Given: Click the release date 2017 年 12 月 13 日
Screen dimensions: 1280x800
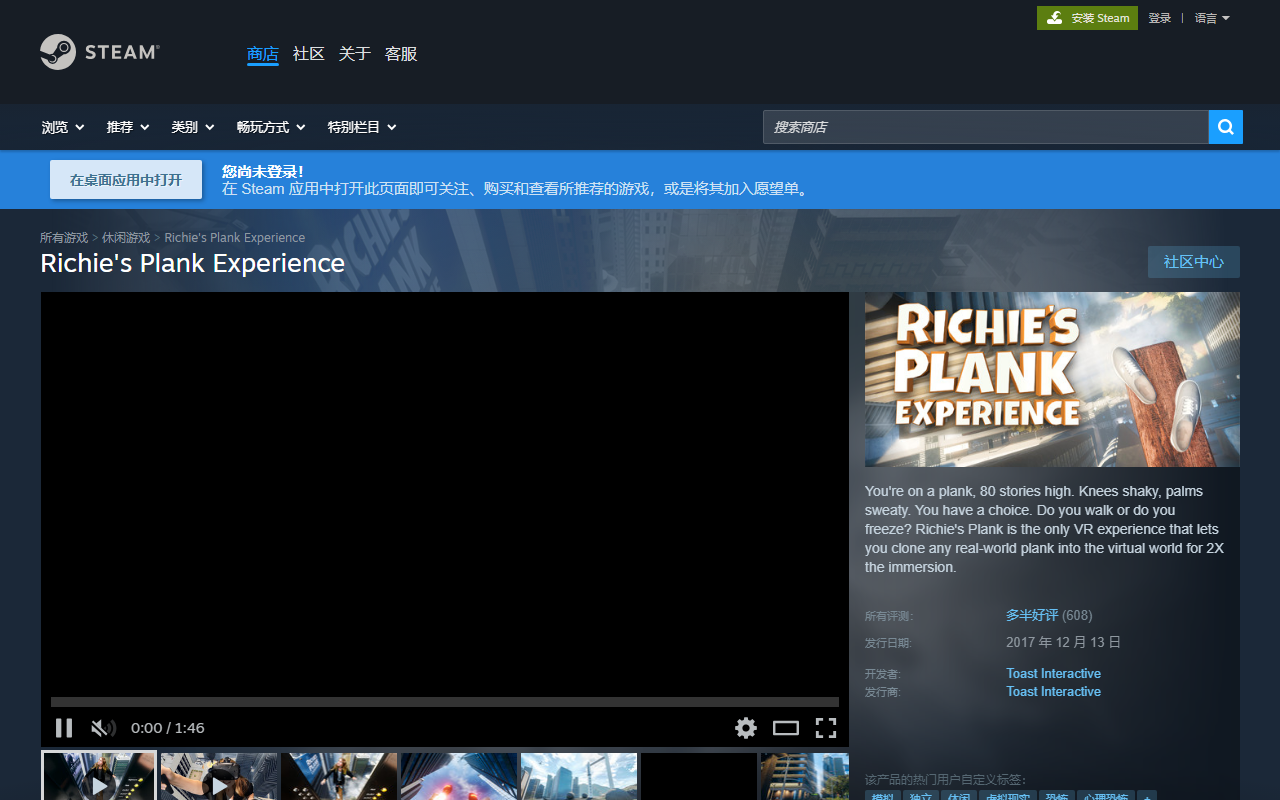Looking at the screenshot, I should click(1064, 642).
